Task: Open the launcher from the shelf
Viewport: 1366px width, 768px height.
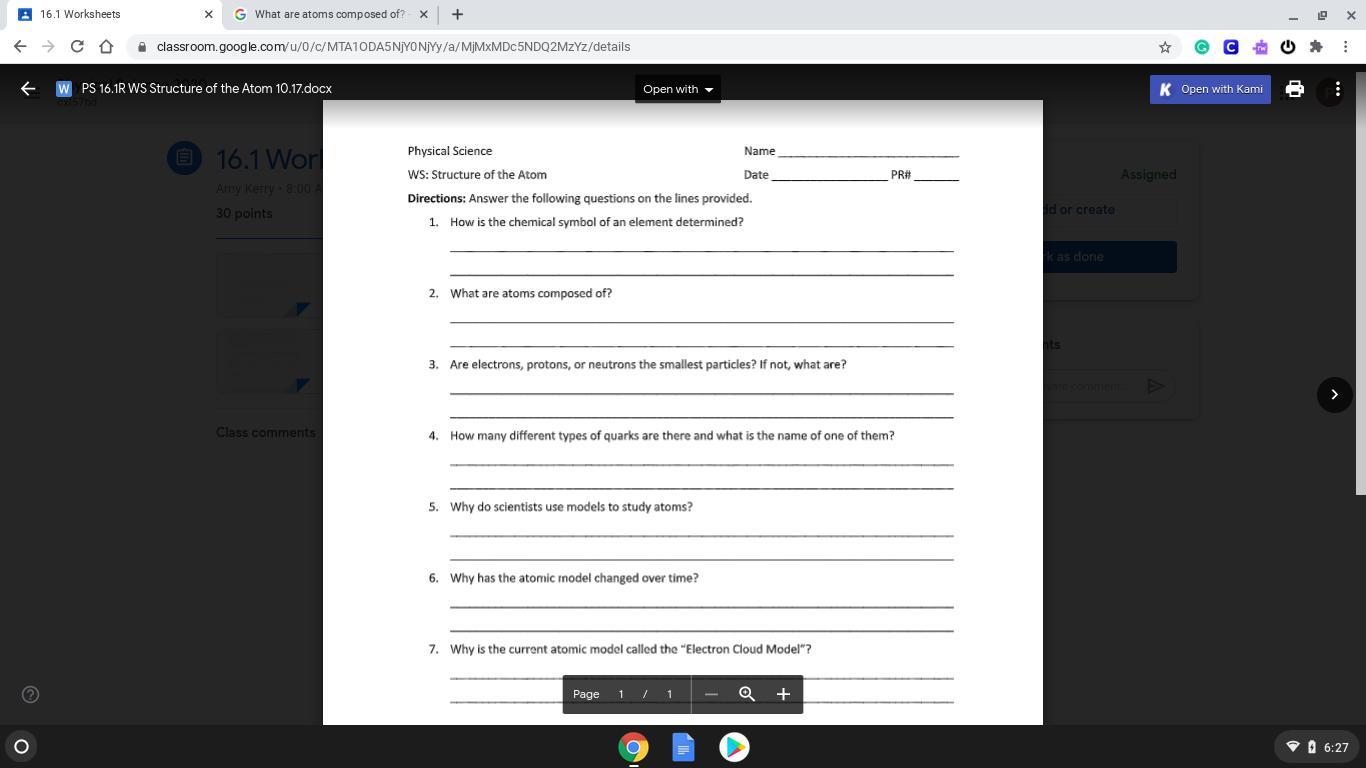Action: pos(21,746)
